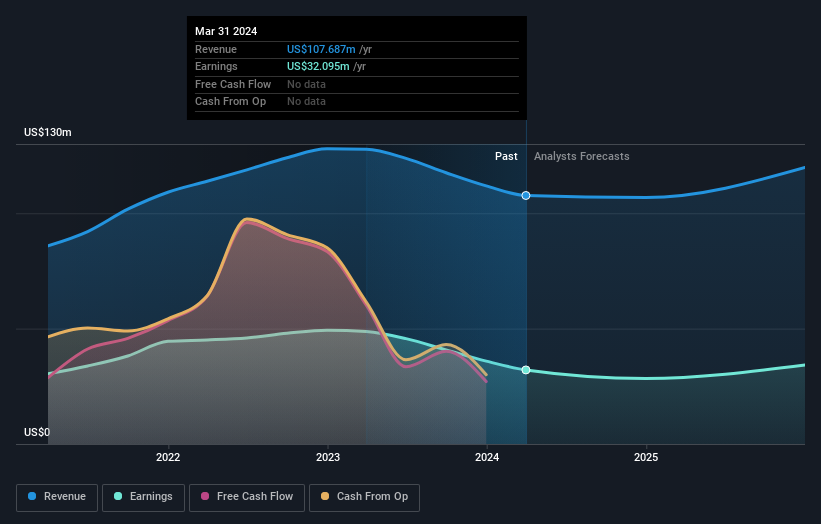The height and width of the screenshot is (524, 821).
Task: Click the orange Cash From Op legend dot
Action: [325, 496]
